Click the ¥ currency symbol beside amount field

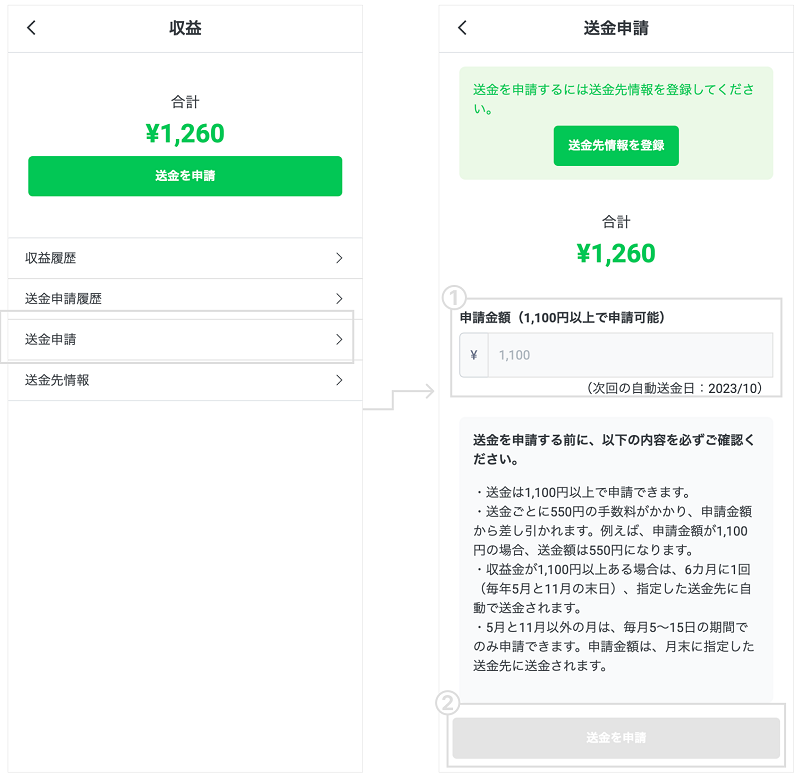coord(474,354)
